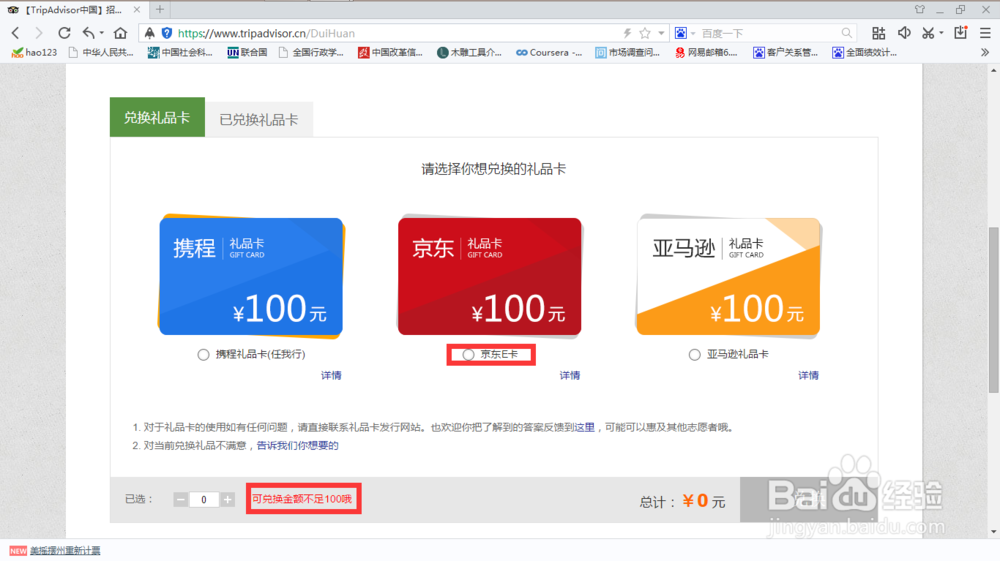Decrease quantity with the minus button
The width and height of the screenshot is (1000, 561).
click(180, 500)
